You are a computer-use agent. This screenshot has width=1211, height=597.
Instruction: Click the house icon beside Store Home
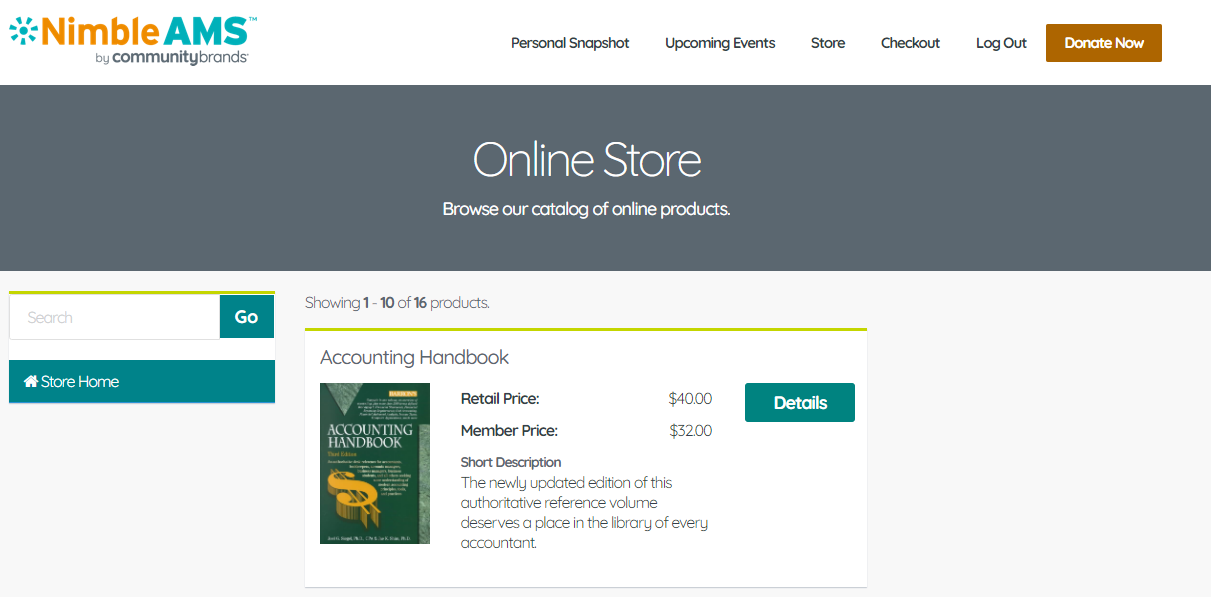point(31,381)
